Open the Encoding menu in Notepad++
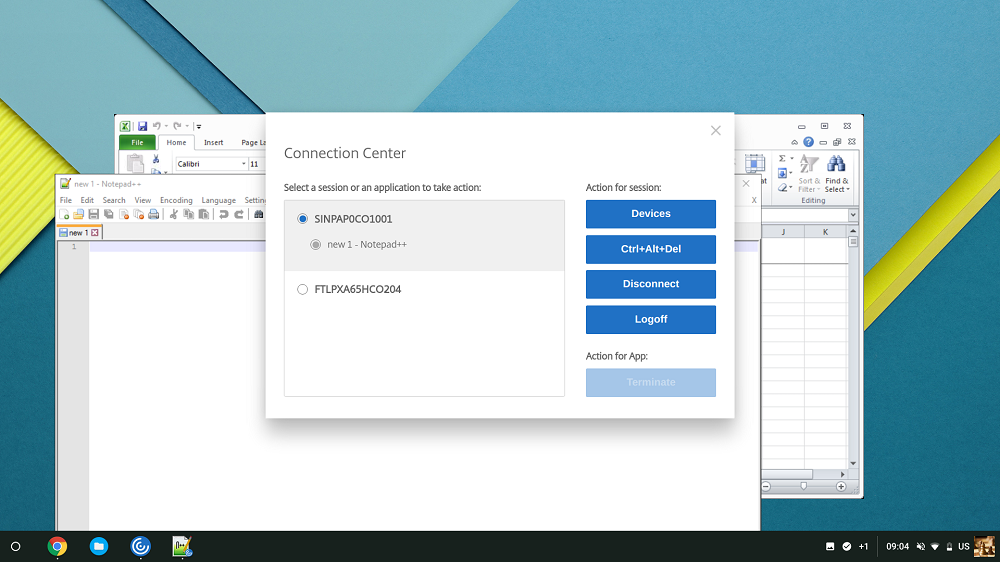The height and width of the screenshot is (562, 1000). (x=176, y=200)
